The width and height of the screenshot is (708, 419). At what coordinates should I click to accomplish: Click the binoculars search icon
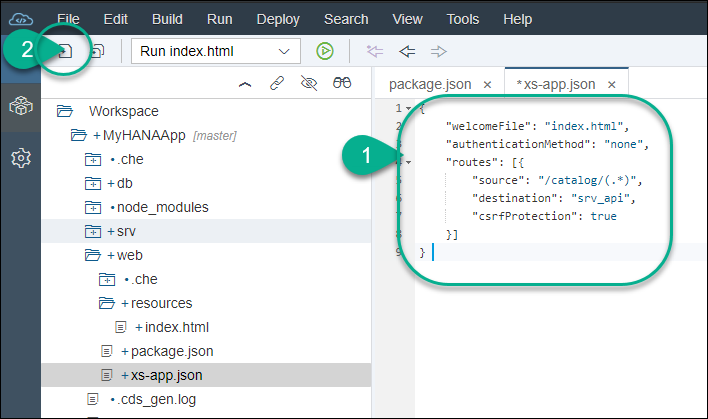click(x=342, y=83)
